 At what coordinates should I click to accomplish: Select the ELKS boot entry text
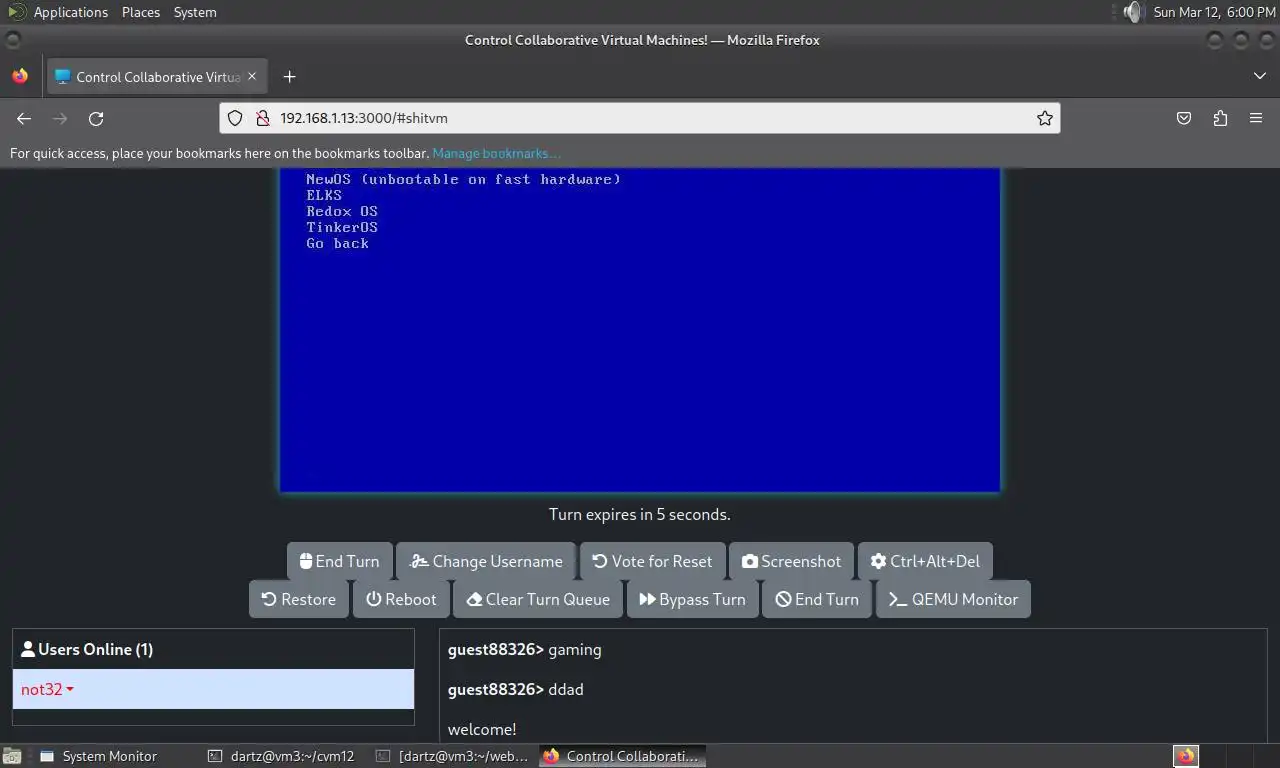point(324,195)
